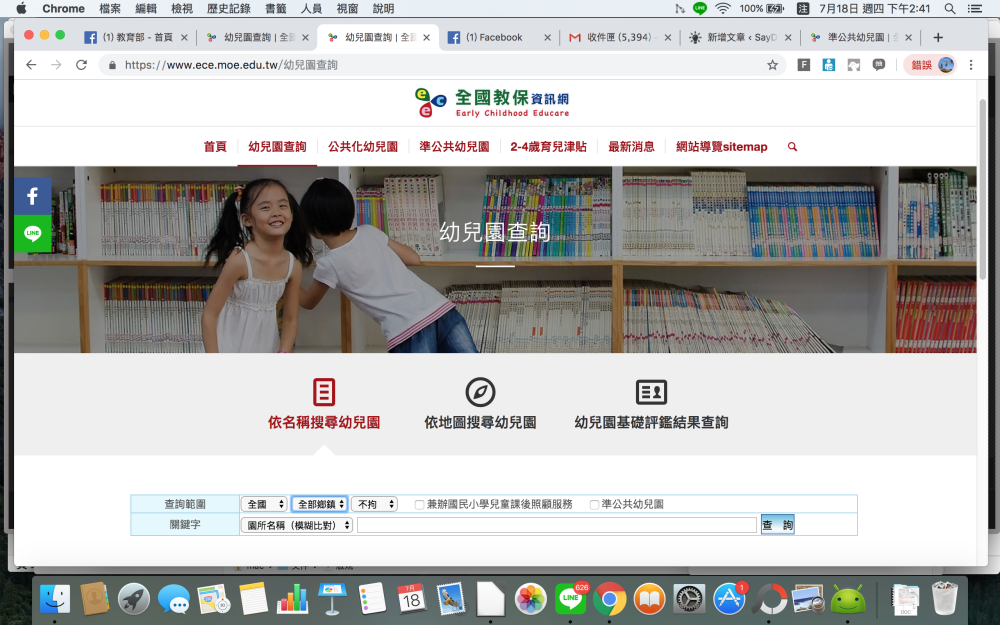Go to 首頁 in site navigation
Viewport: 1000px width, 625px height.
click(x=215, y=147)
